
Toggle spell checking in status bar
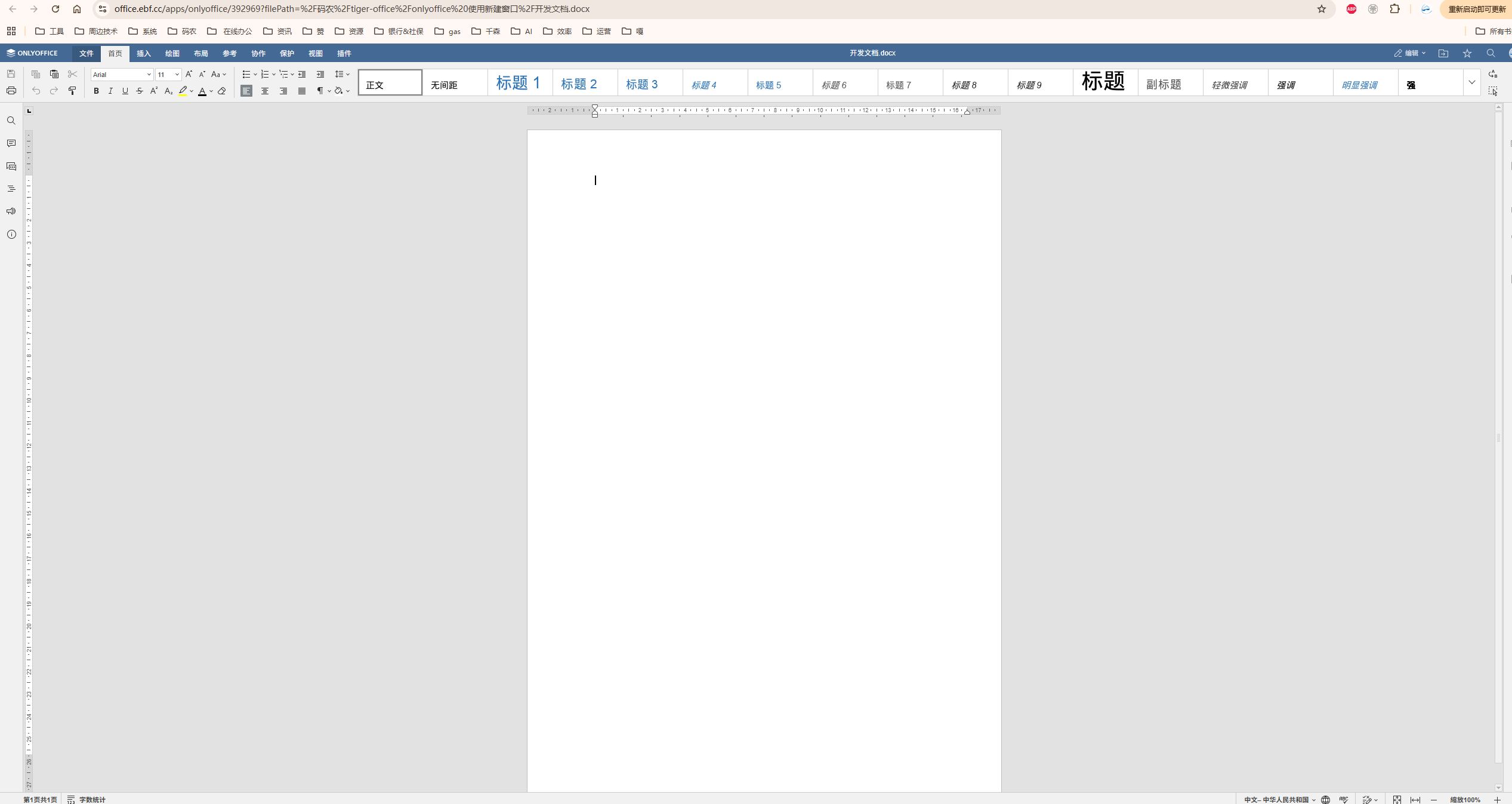point(1344,799)
